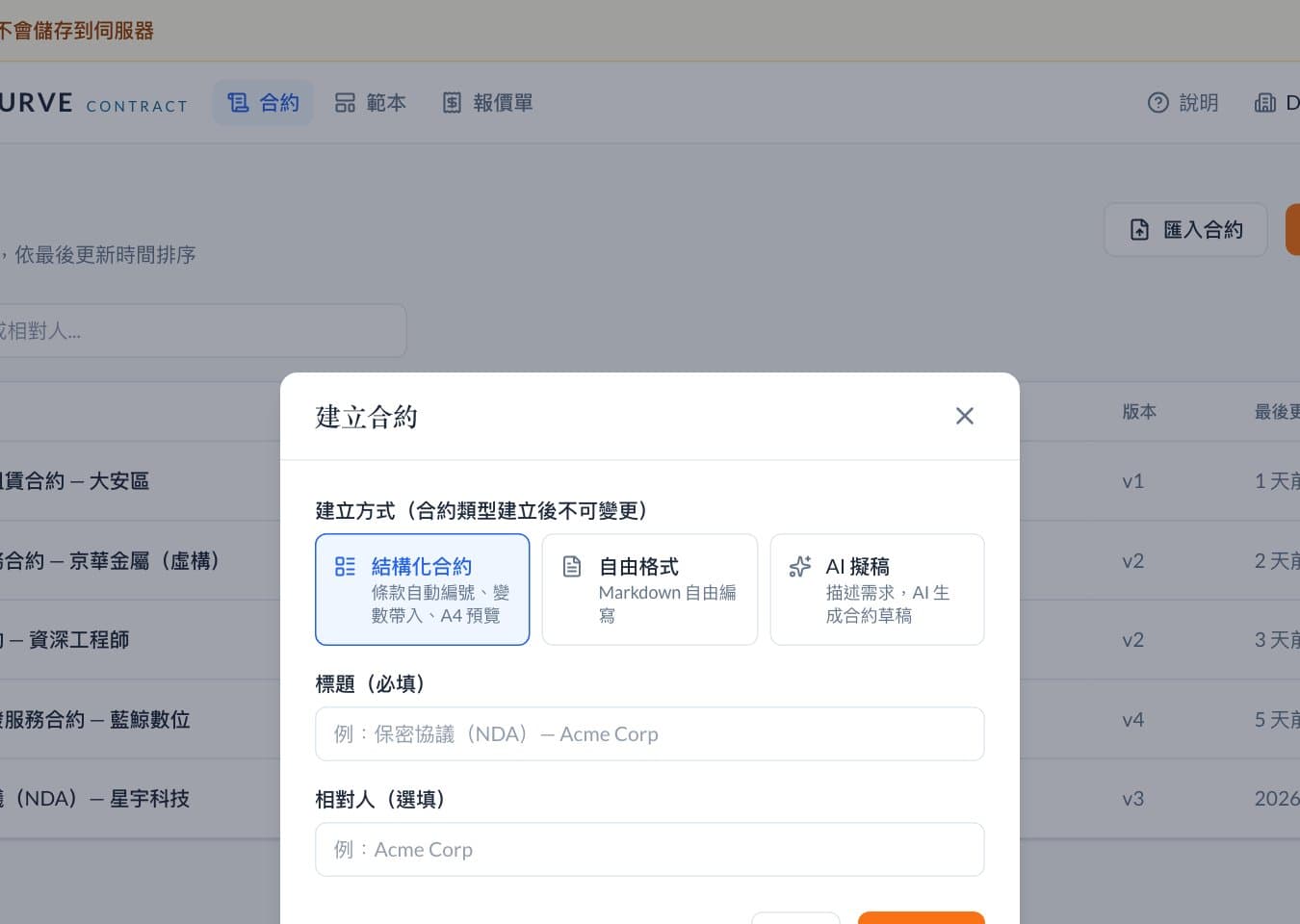
Task: Click version v4 in the table
Action: point(1133,719)
